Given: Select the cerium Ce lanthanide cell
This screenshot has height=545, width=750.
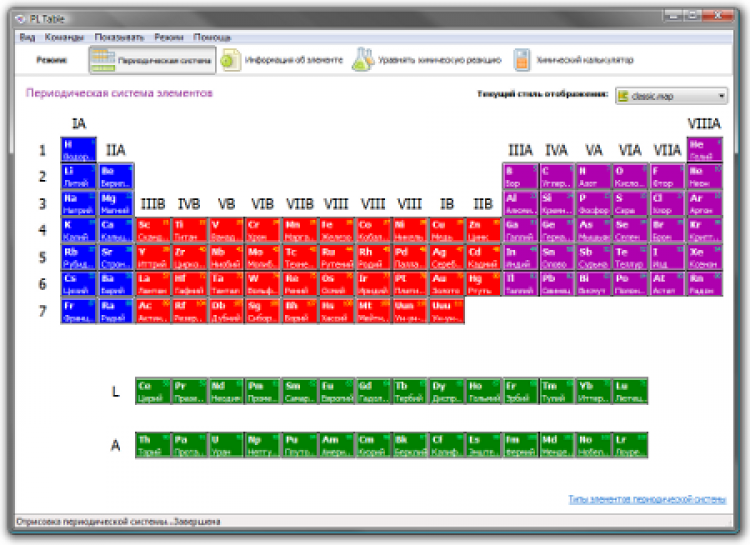Looking at the screenshot, I should 153,391.
